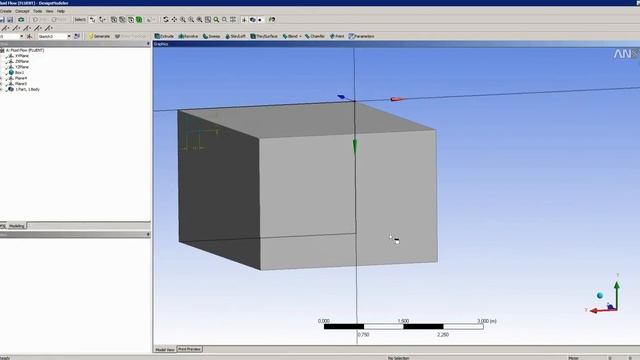Screen dimensions: 640x360
Task: Click the first edge display icon in second toolbar row
Action: [5, 28]
